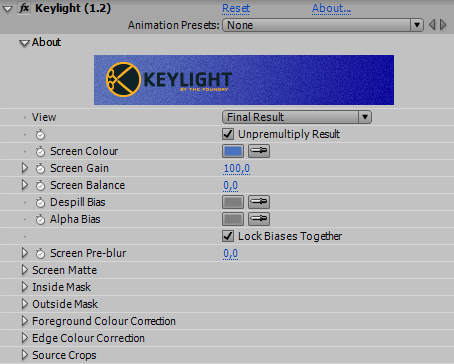
Task: Open the Screen Colour blue swatch
Action: pyautogui.click(x=233, y=151)
